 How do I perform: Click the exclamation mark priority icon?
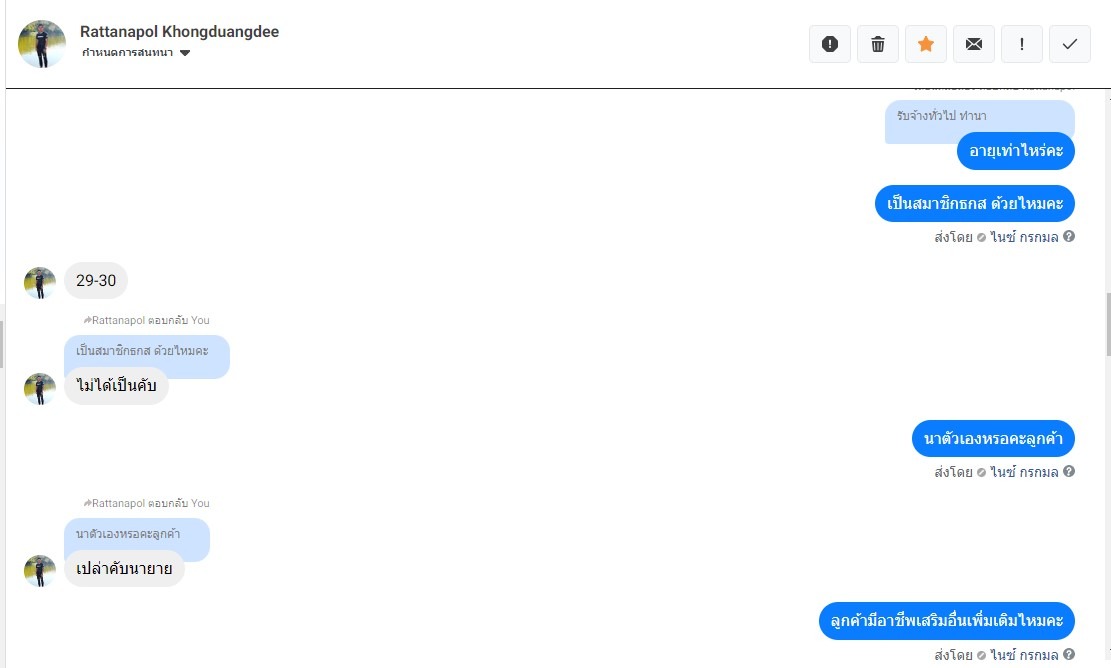1022,44
